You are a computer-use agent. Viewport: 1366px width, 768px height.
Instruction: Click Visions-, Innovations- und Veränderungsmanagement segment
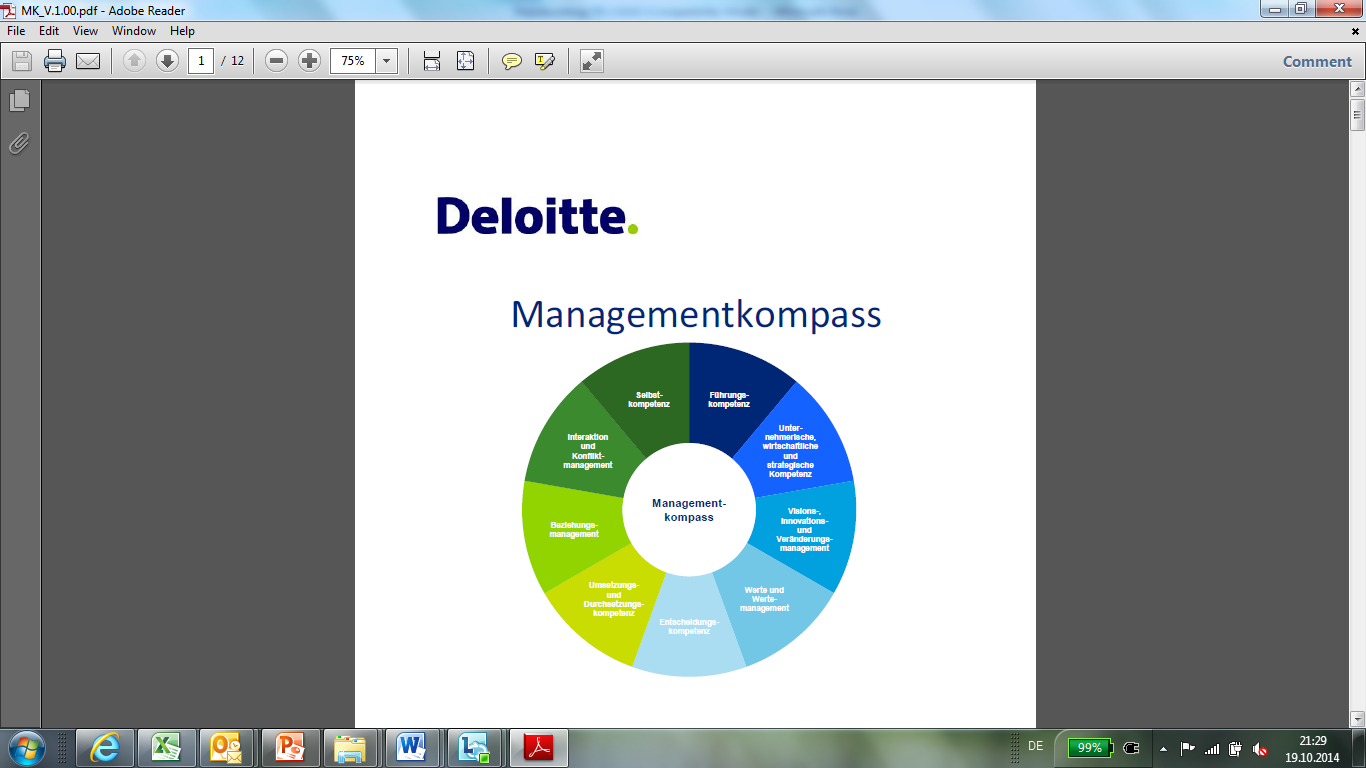pos(806,529)
